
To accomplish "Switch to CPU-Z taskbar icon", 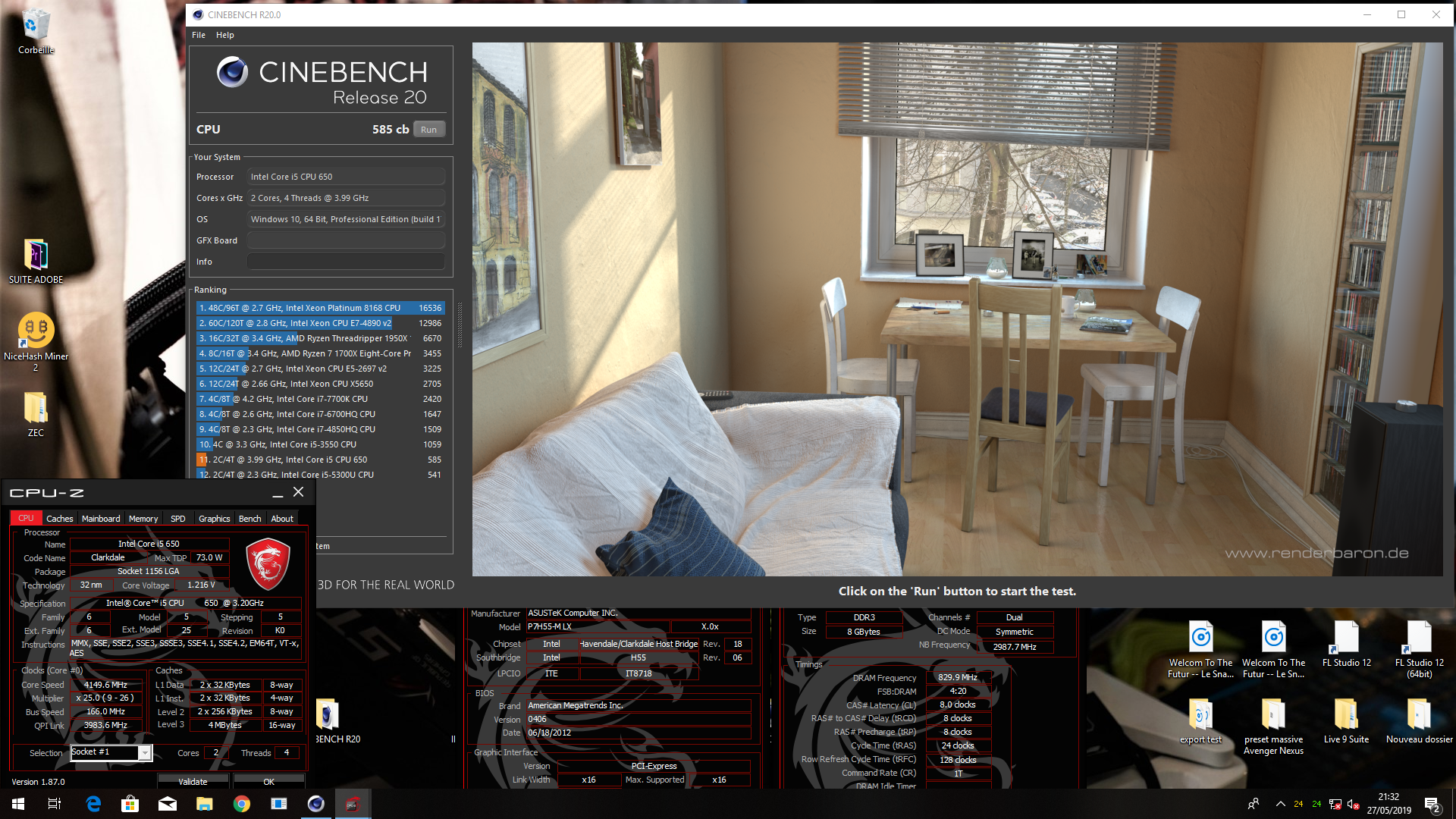I will click(353, 804).
